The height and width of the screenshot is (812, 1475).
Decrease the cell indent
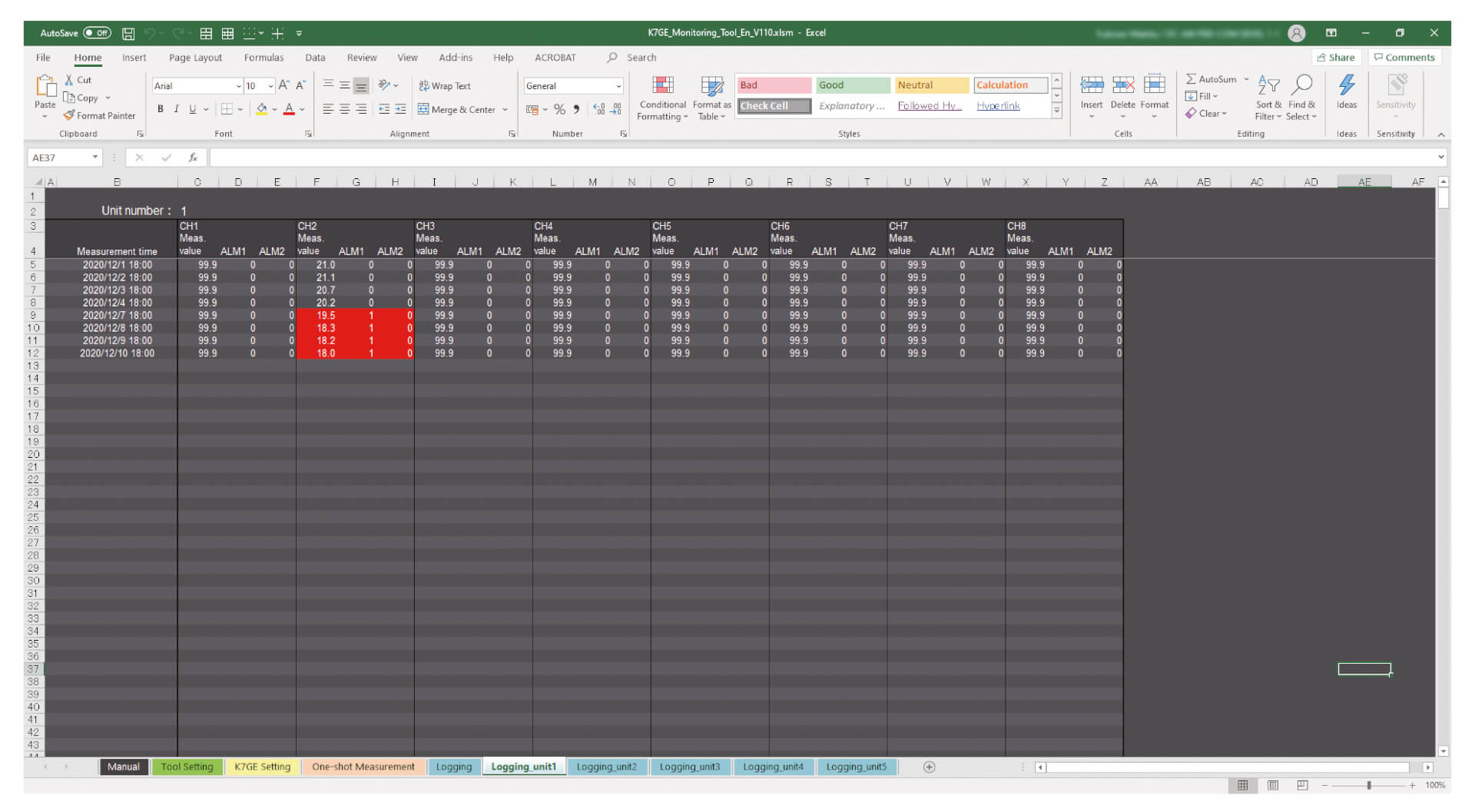pyautogui.click(x=384, y=109)
